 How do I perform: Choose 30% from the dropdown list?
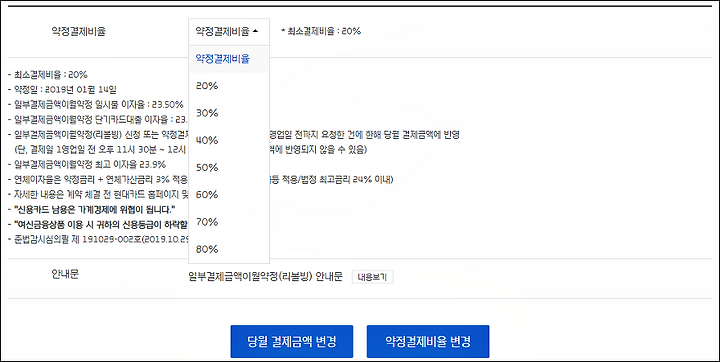229,113
